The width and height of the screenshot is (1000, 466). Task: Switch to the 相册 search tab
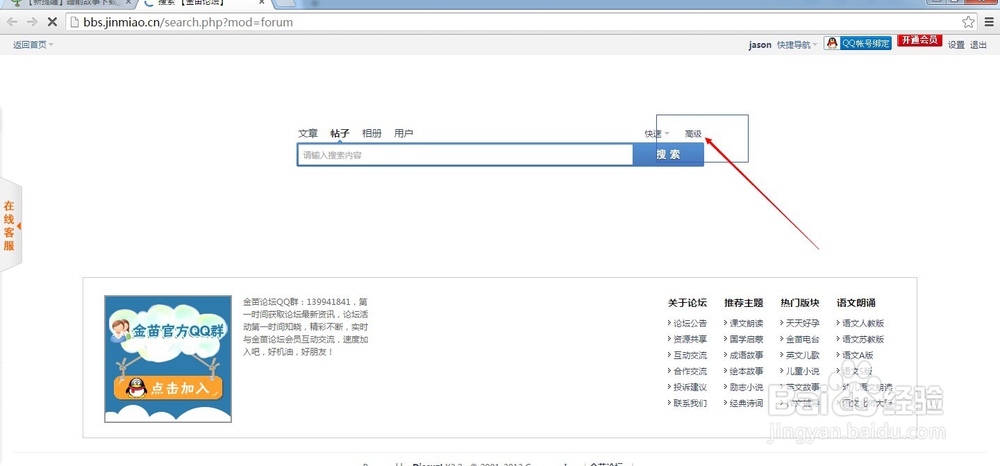(372, 133)
